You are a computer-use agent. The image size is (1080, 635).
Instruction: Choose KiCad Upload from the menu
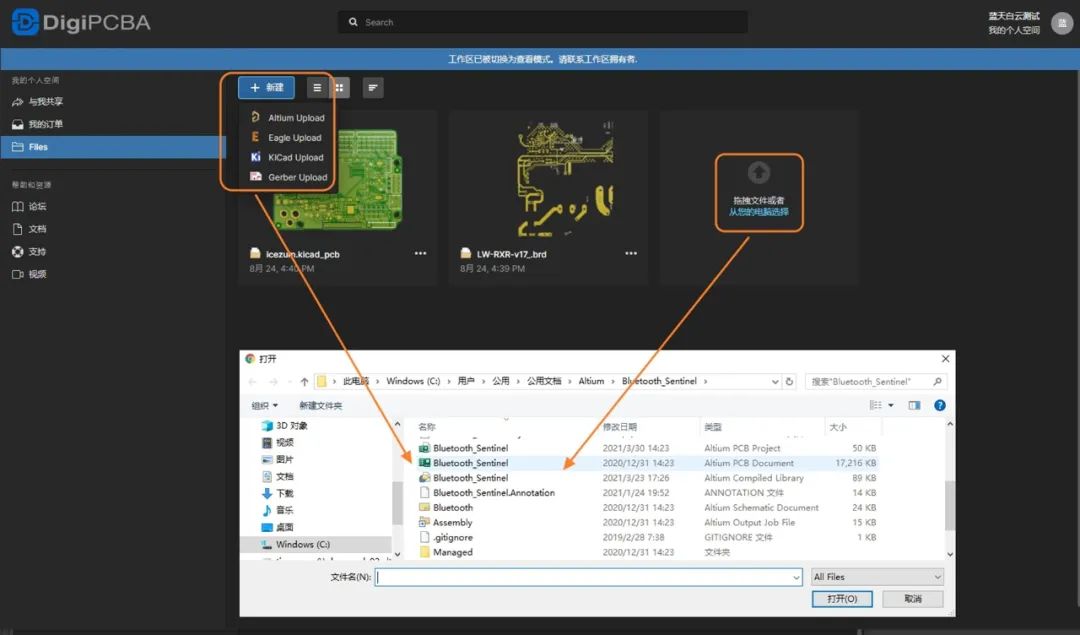click(x=287, y=158)
